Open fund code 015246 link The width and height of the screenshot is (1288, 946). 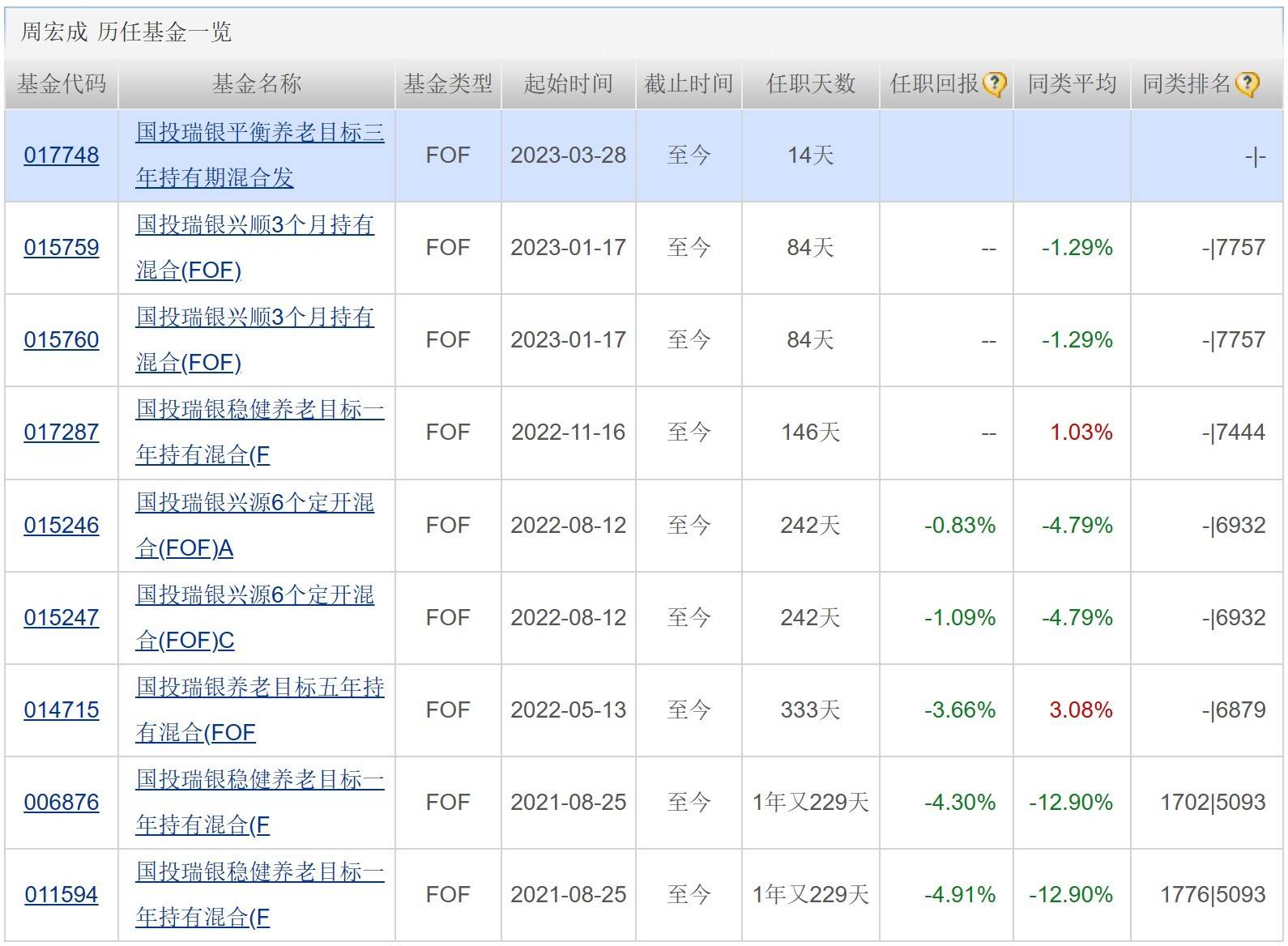tap(62, 526)
